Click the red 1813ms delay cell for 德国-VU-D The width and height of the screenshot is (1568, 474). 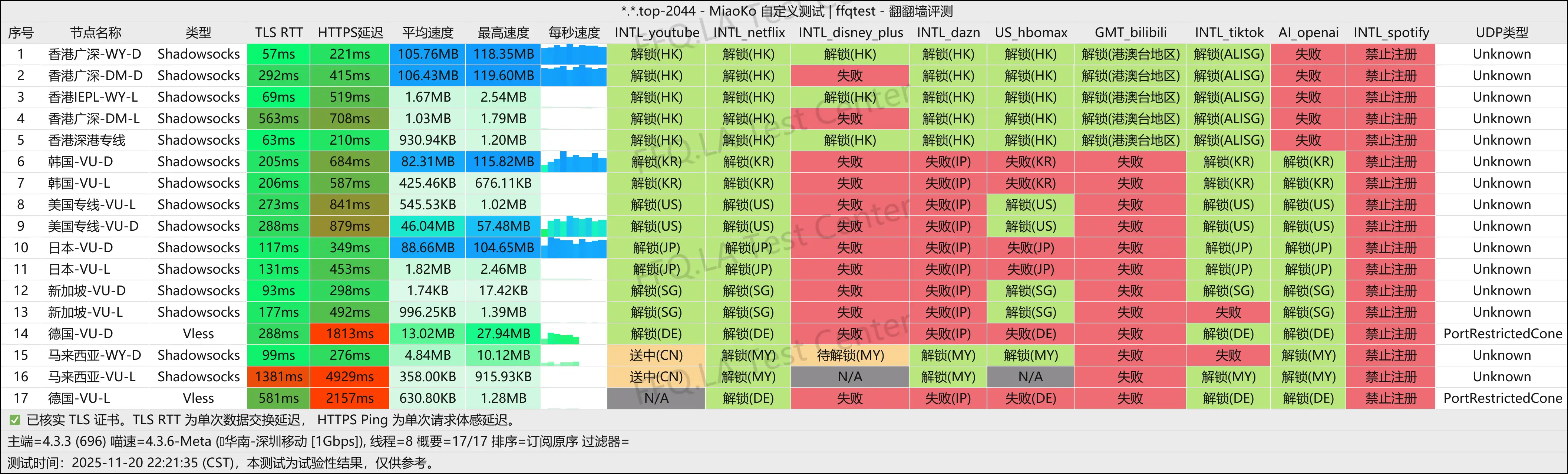coord(350,333)
